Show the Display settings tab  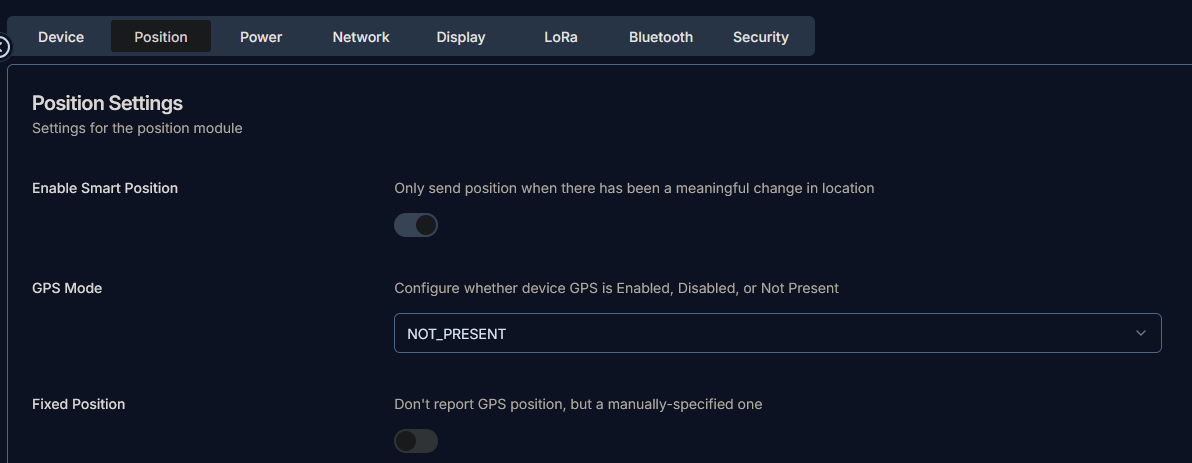coord(461,37)
